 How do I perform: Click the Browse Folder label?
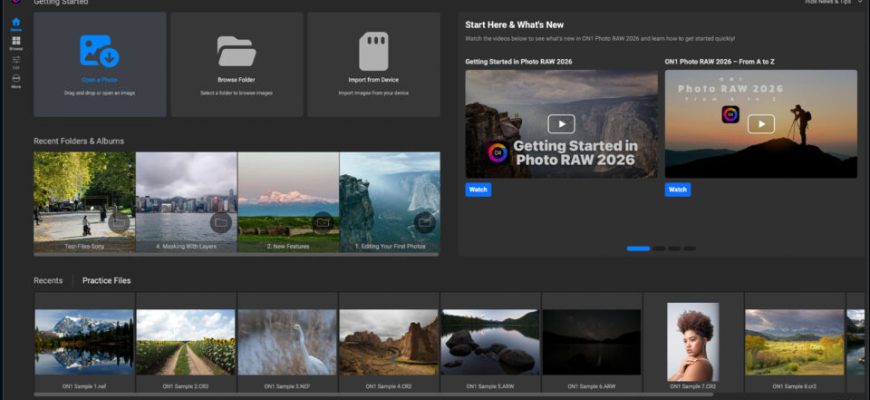pos(236,80)
